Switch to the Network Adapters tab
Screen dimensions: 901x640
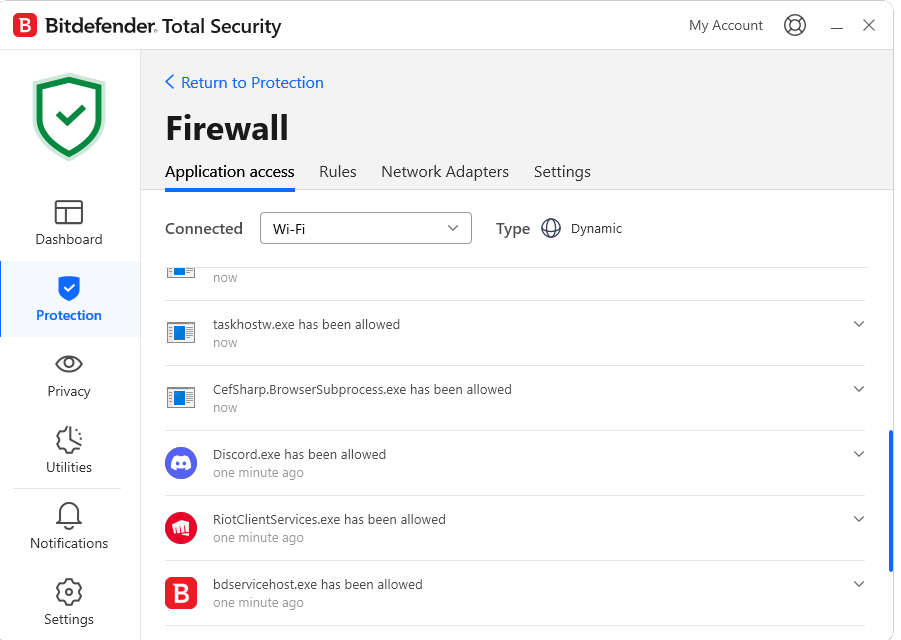click(445, 172)
